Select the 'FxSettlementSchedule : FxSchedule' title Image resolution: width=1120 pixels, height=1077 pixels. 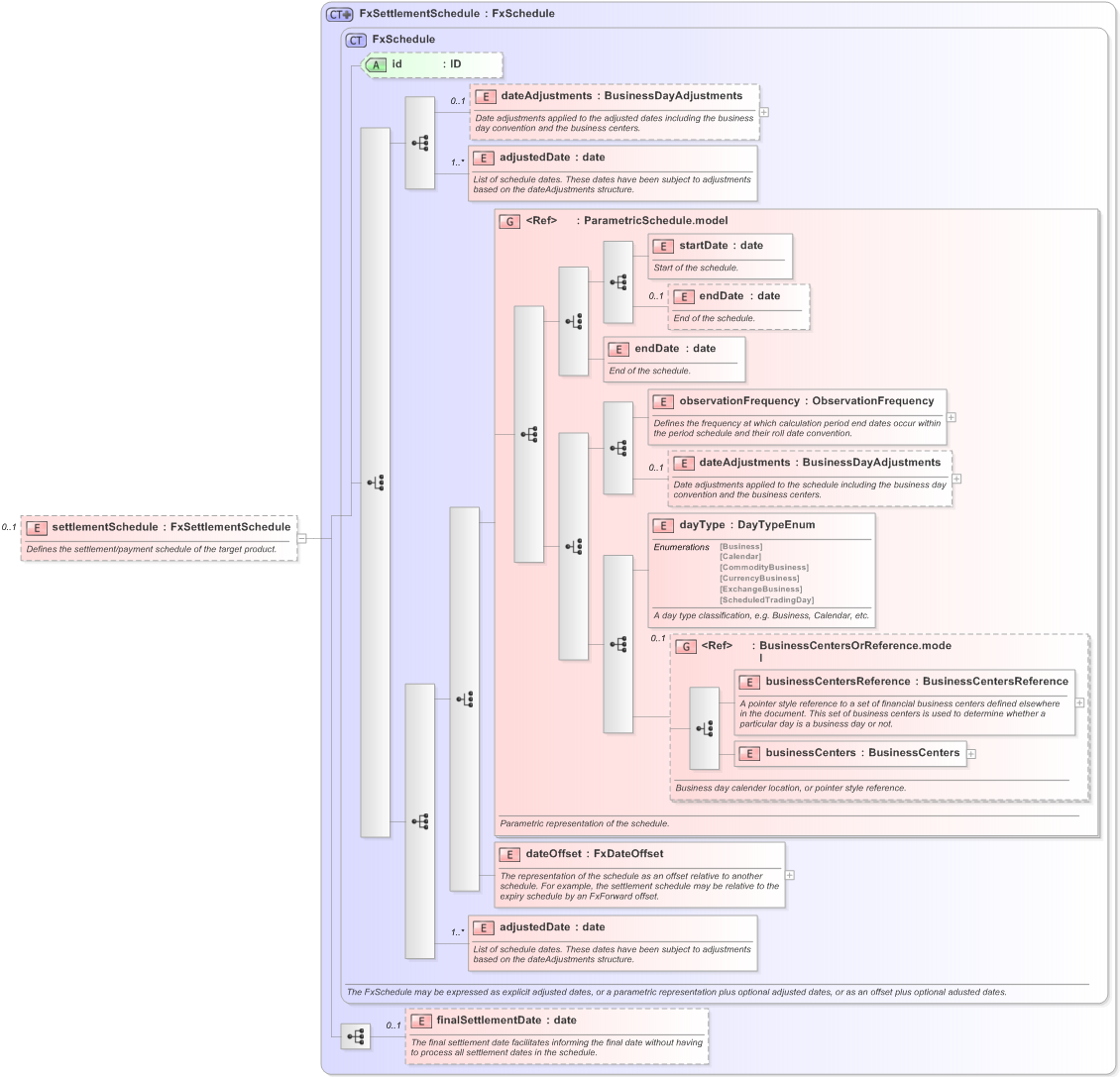(457, 14)
